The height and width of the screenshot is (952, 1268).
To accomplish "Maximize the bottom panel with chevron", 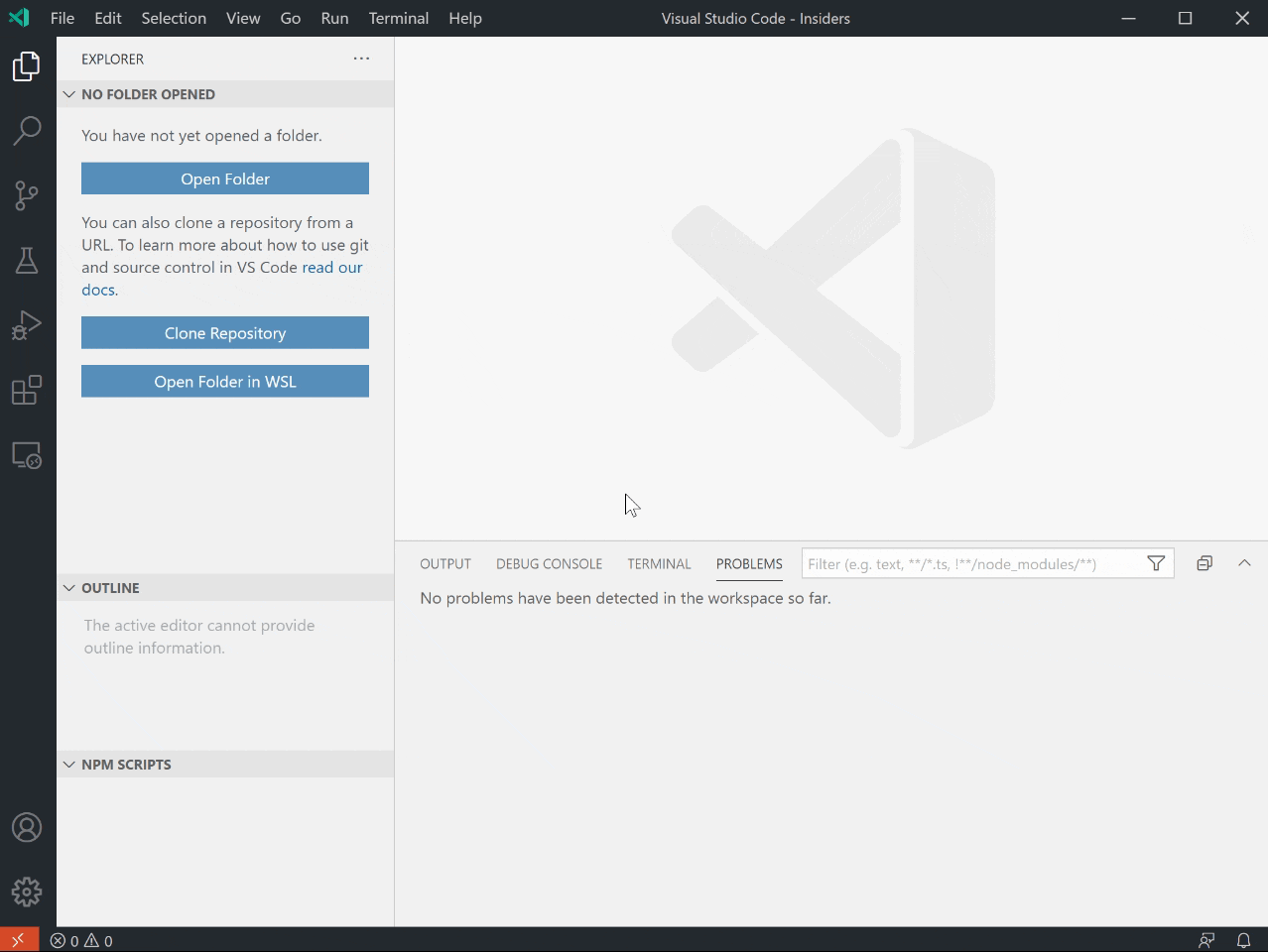I will (1245, 562).
